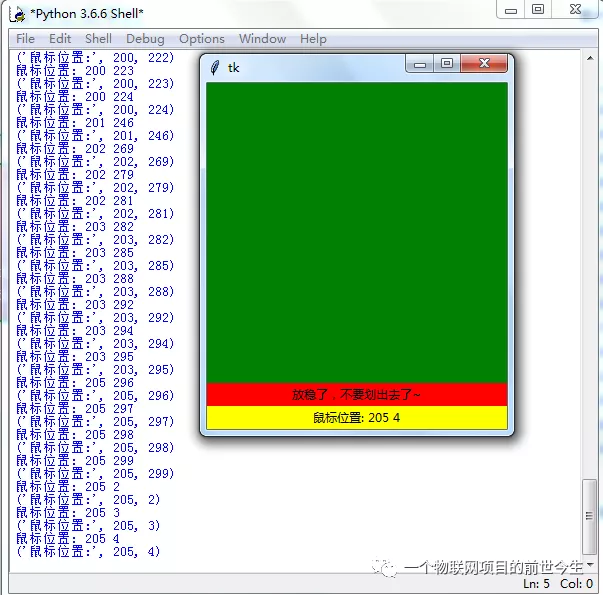Click shell line ('鼠标位置:', 203, 288)
The width and height of the screenshot is (603, 595).
tap(95, 292)
